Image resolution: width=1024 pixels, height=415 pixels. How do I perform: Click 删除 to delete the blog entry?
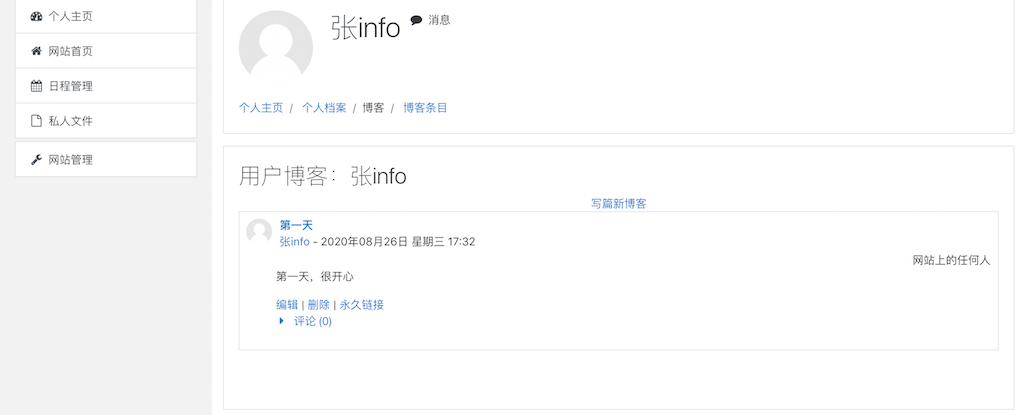pyautogui.click(x=319, y=305)
